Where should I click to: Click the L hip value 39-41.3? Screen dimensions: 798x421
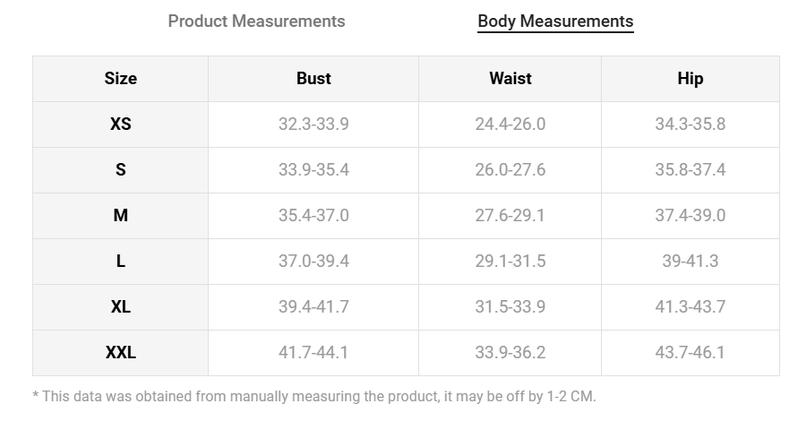690,261
